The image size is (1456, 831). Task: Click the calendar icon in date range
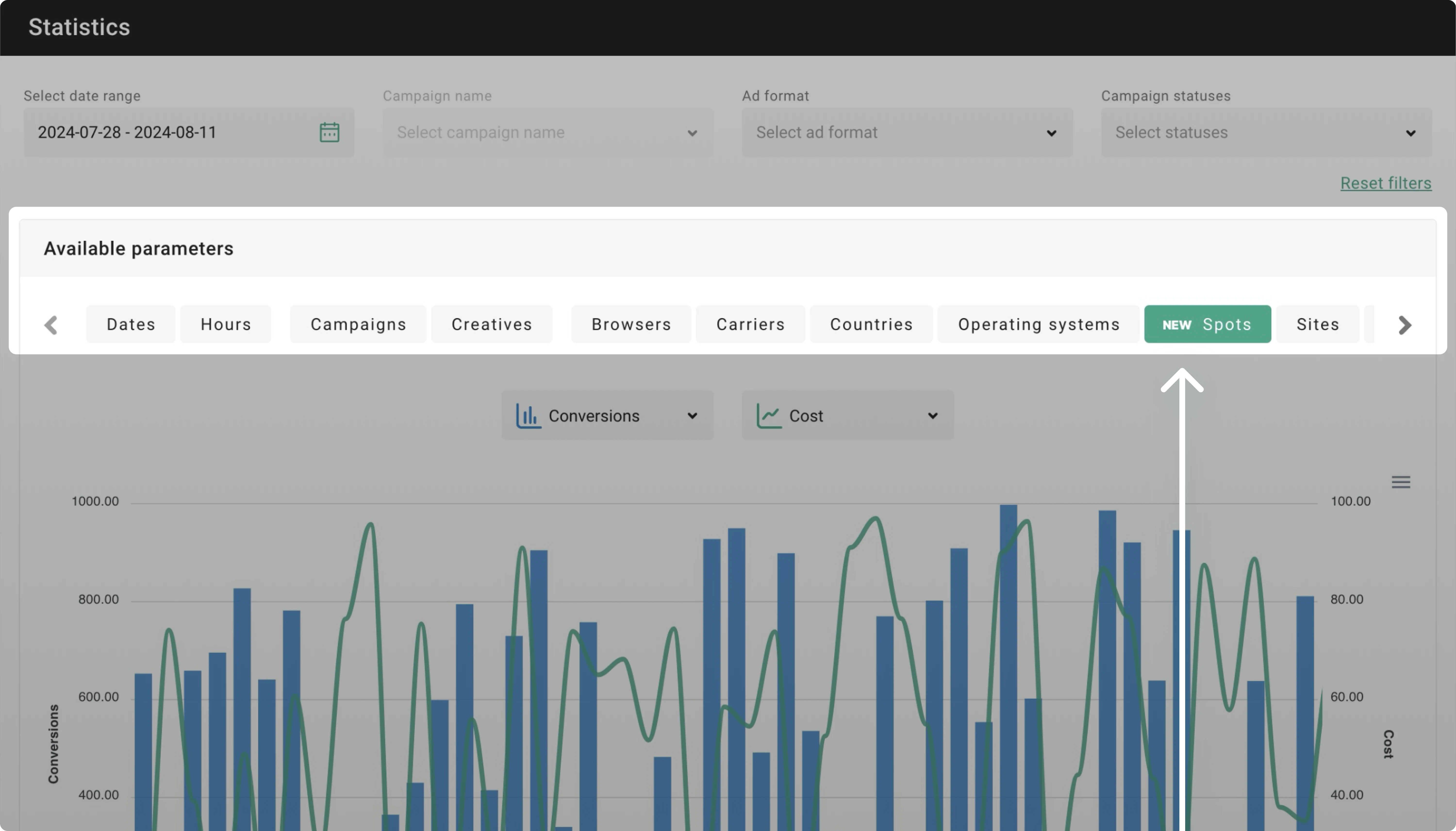click(329, 133)
